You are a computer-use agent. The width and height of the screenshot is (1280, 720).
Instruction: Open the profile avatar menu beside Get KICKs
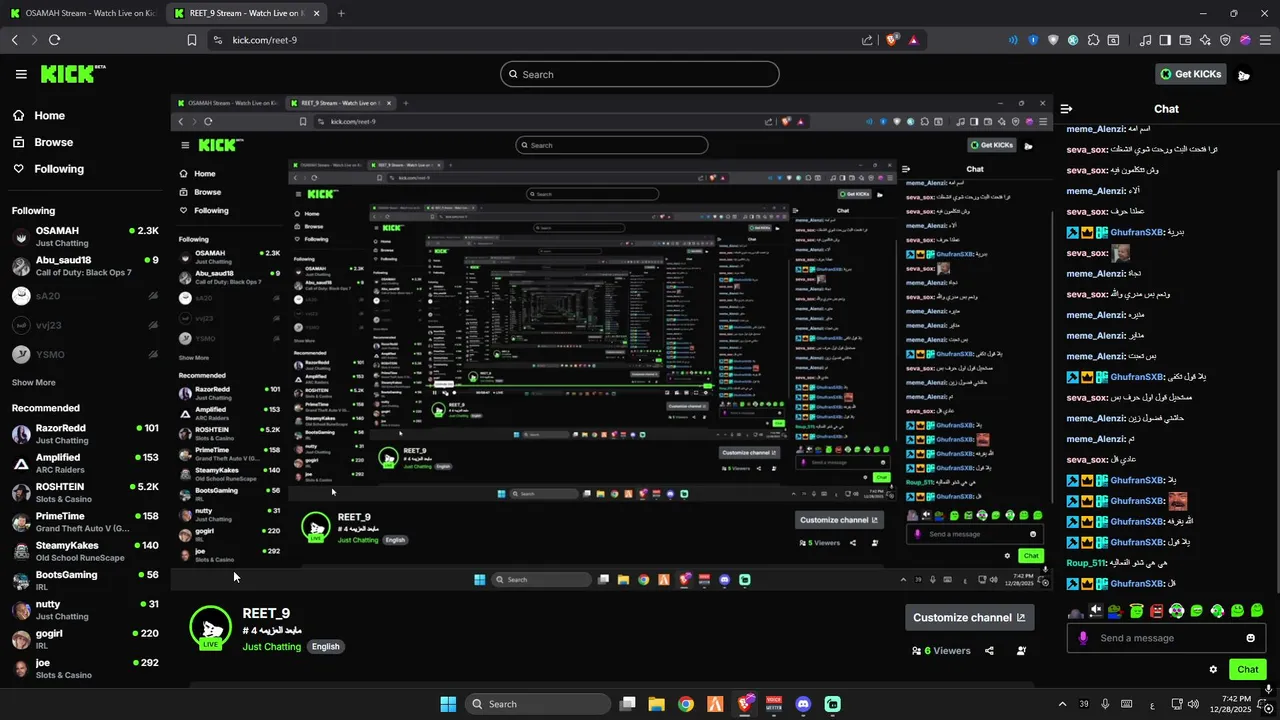point(1243,75)
